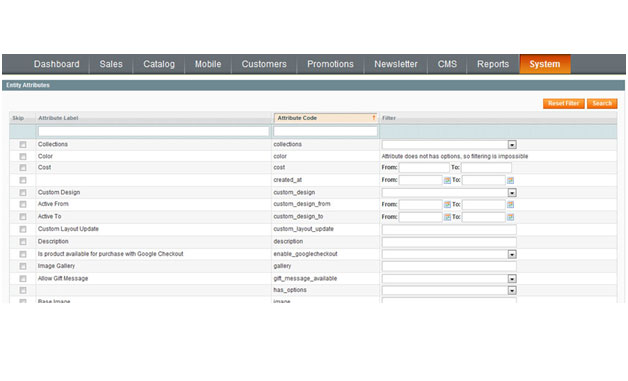Viewport: 628px width, 381px height.
Task: Open the Reports menu
Action: 493,64
